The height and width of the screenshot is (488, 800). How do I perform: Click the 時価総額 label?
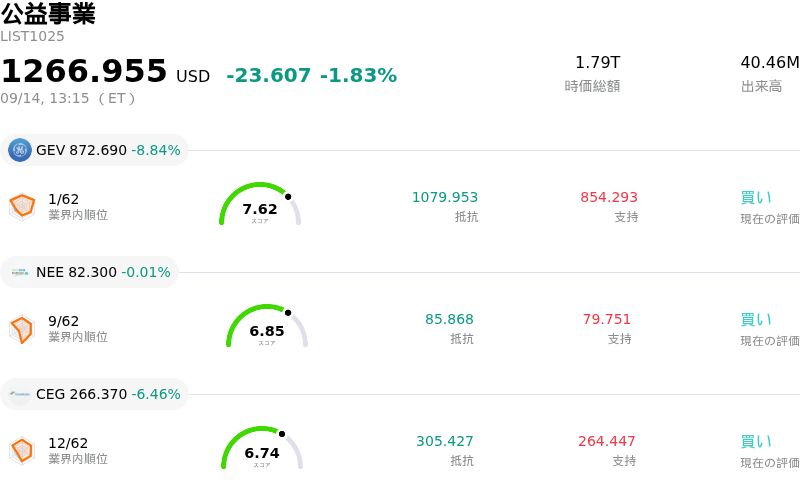click(x=592, y=86)
